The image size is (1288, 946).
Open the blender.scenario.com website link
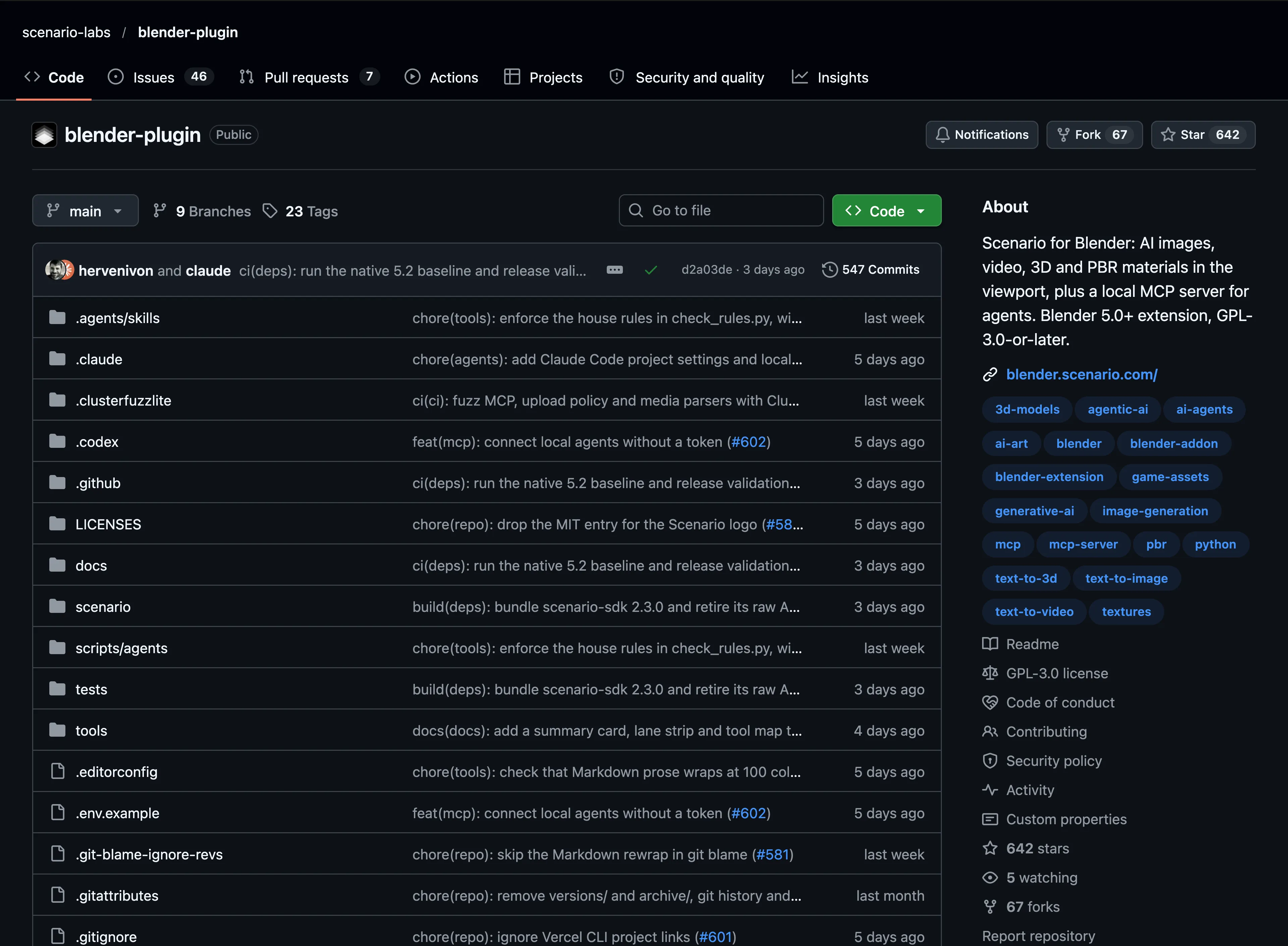tap(1081, 374)
